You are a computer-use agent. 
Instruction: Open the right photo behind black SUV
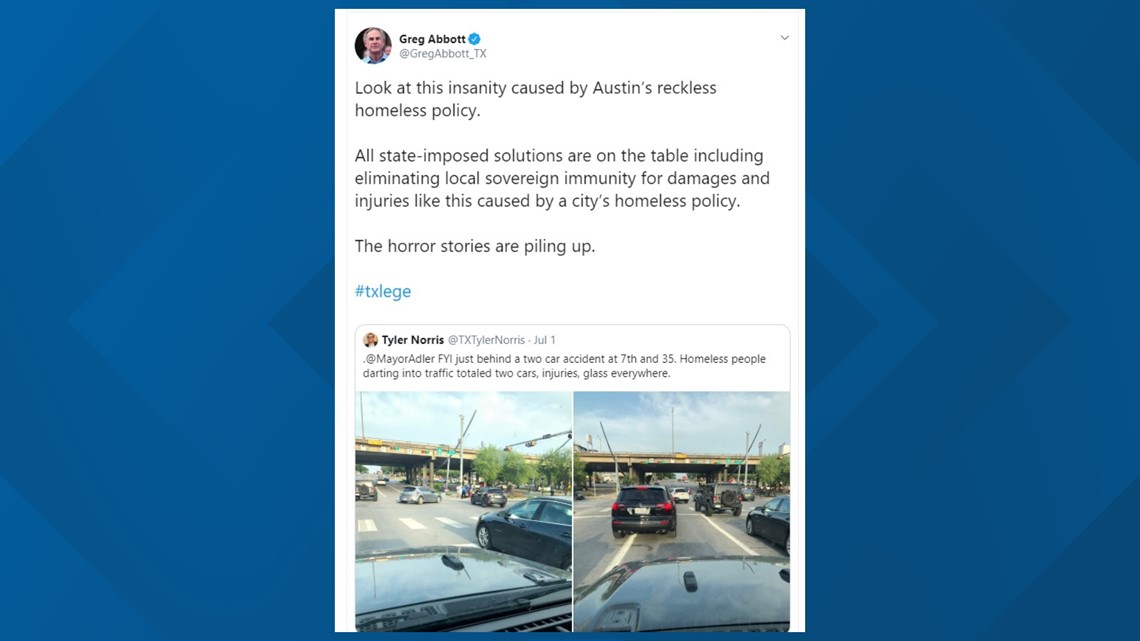[x=682, y=511]
